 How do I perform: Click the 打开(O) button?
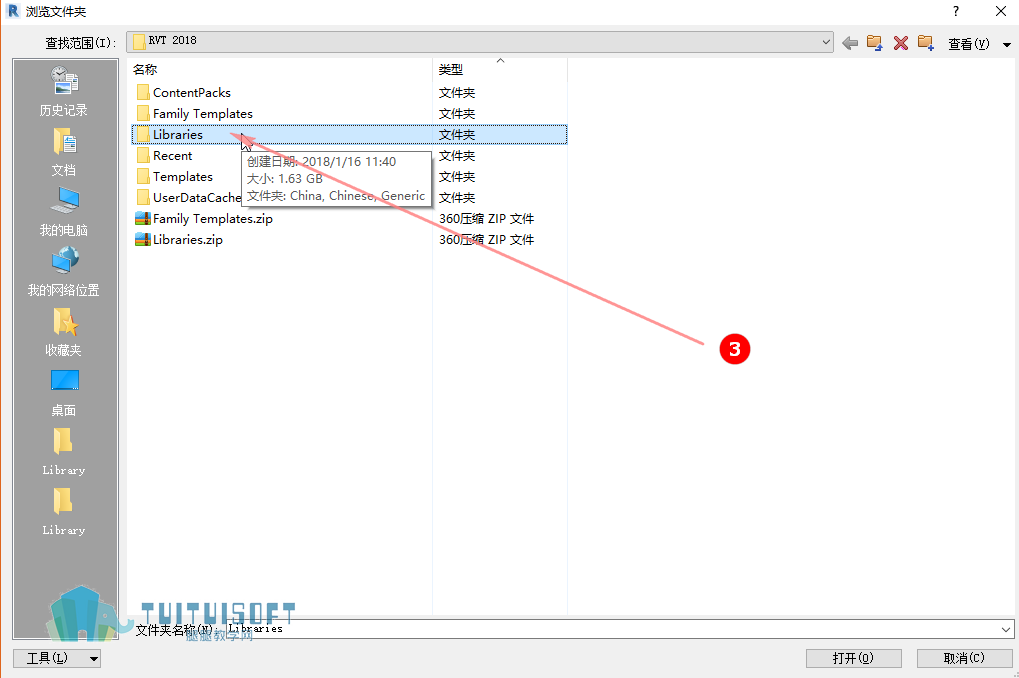(853, 658)
